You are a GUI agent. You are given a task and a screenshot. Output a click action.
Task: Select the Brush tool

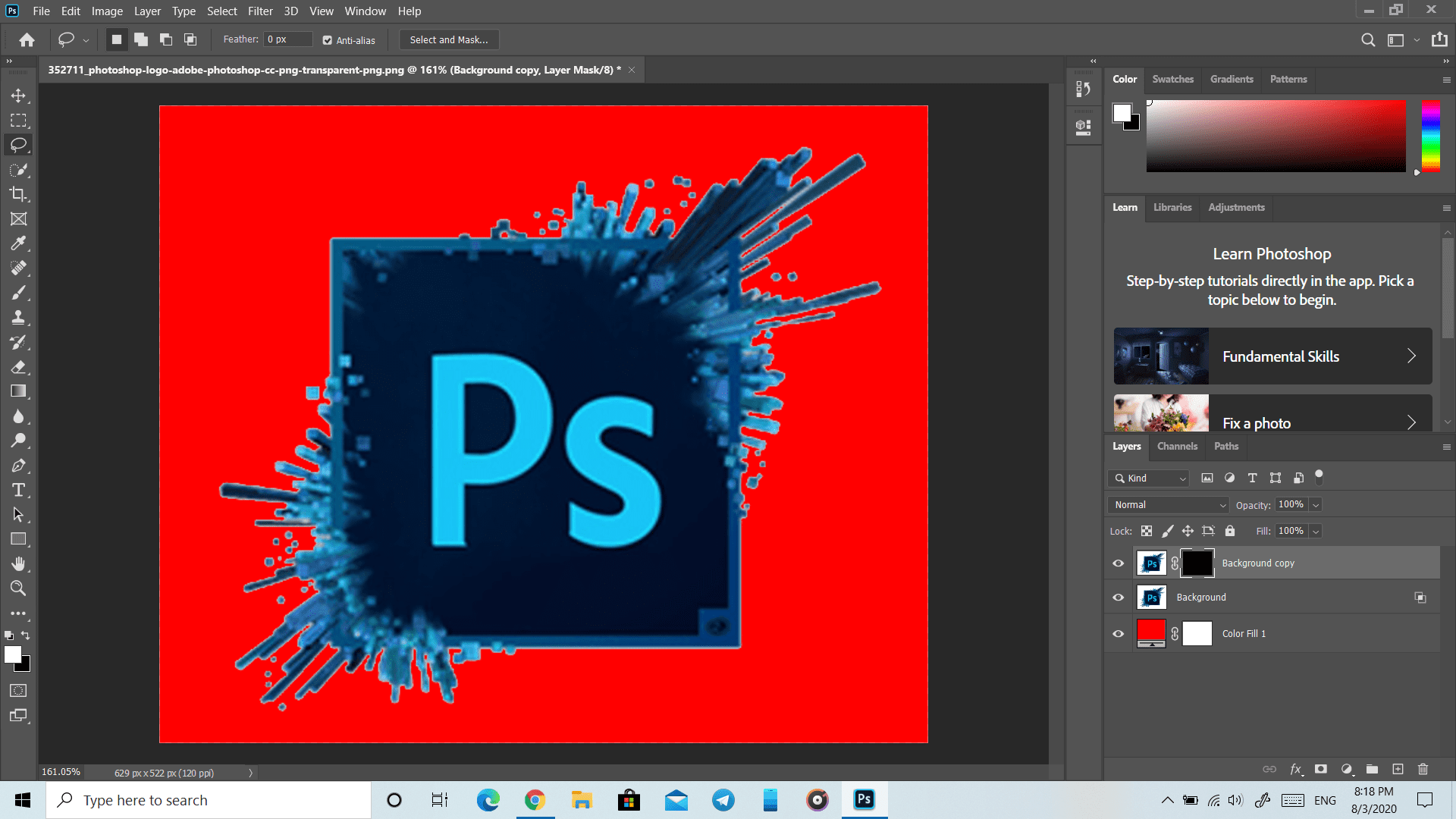tap(18, 293)
